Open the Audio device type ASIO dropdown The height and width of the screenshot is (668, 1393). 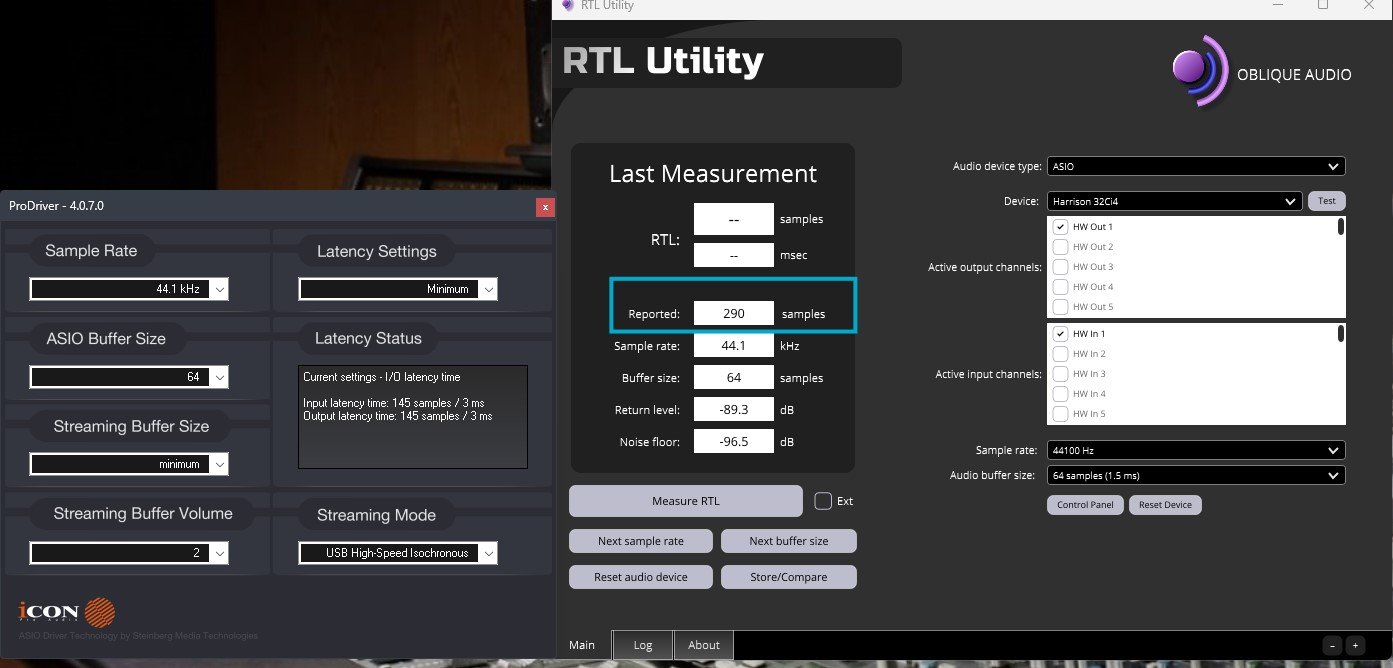(1196, 167)
